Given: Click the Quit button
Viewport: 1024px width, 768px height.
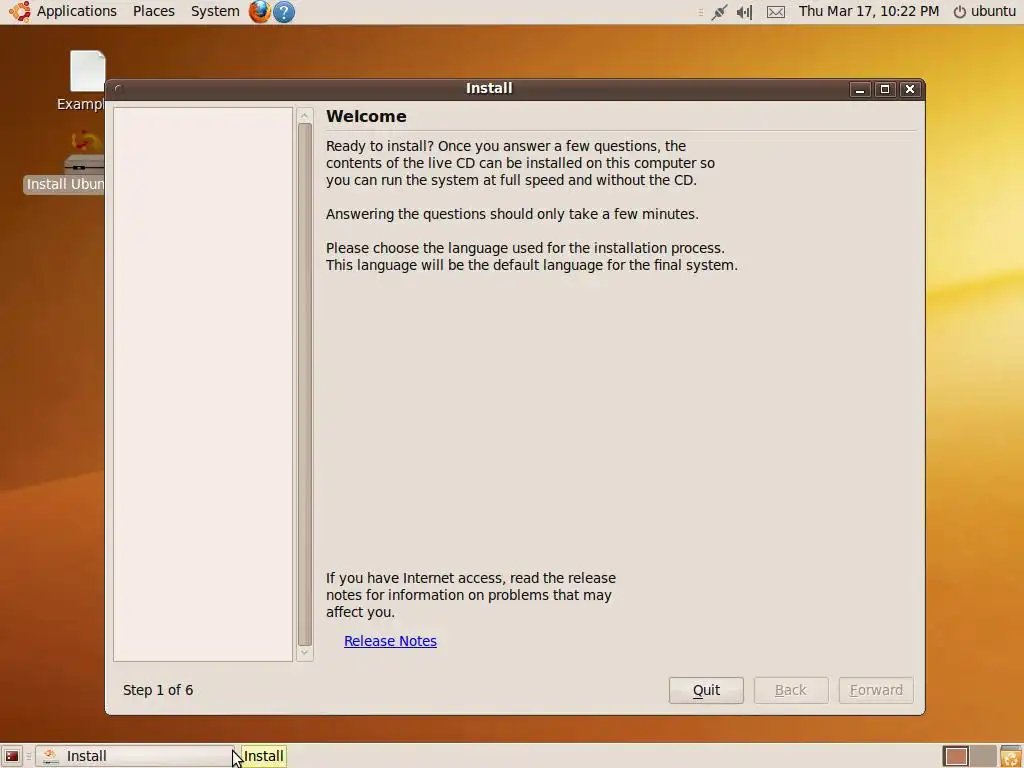Looking at the screenshot, I should [706, 690].
